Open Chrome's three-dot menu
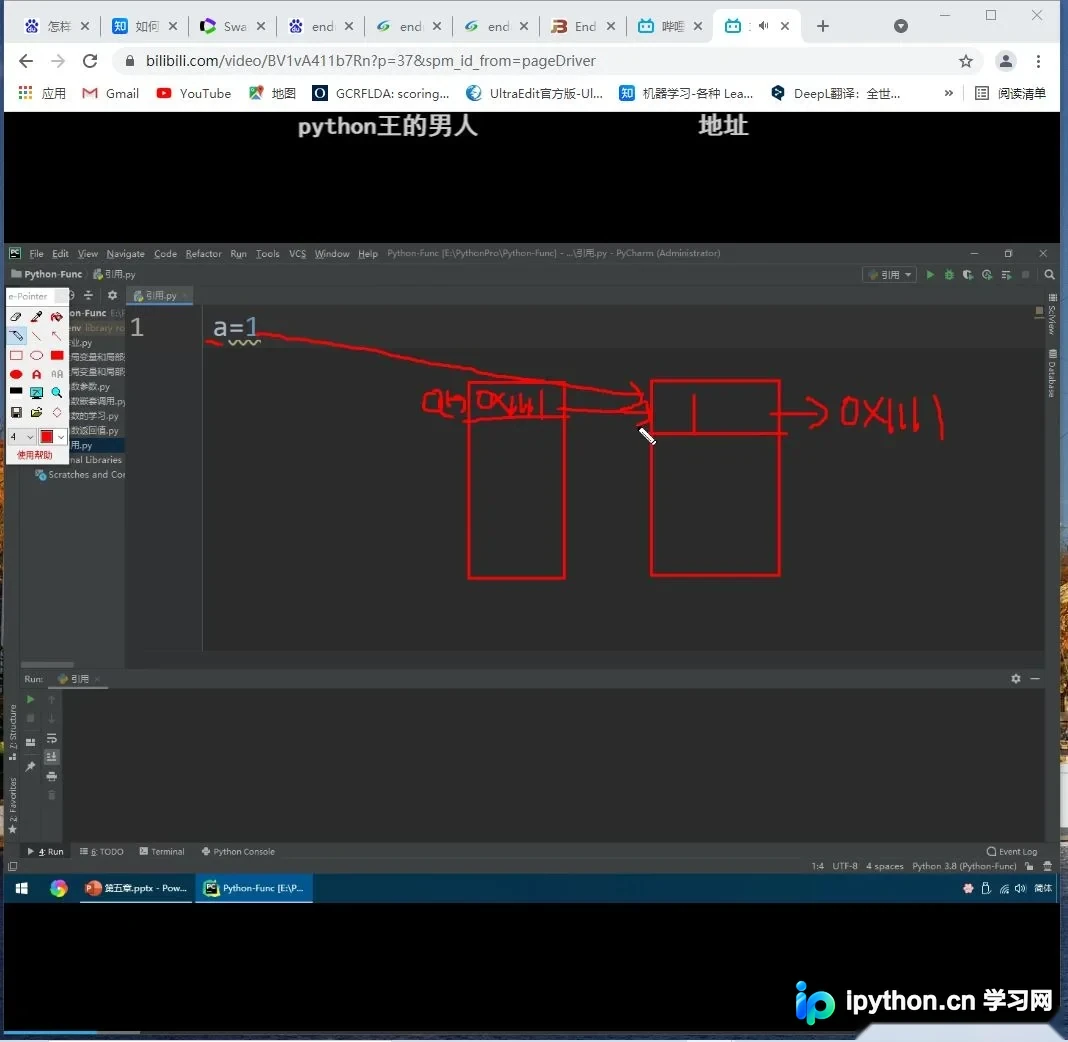The height and width of the screenshot is (1042, 1068). coord(1038,61)
